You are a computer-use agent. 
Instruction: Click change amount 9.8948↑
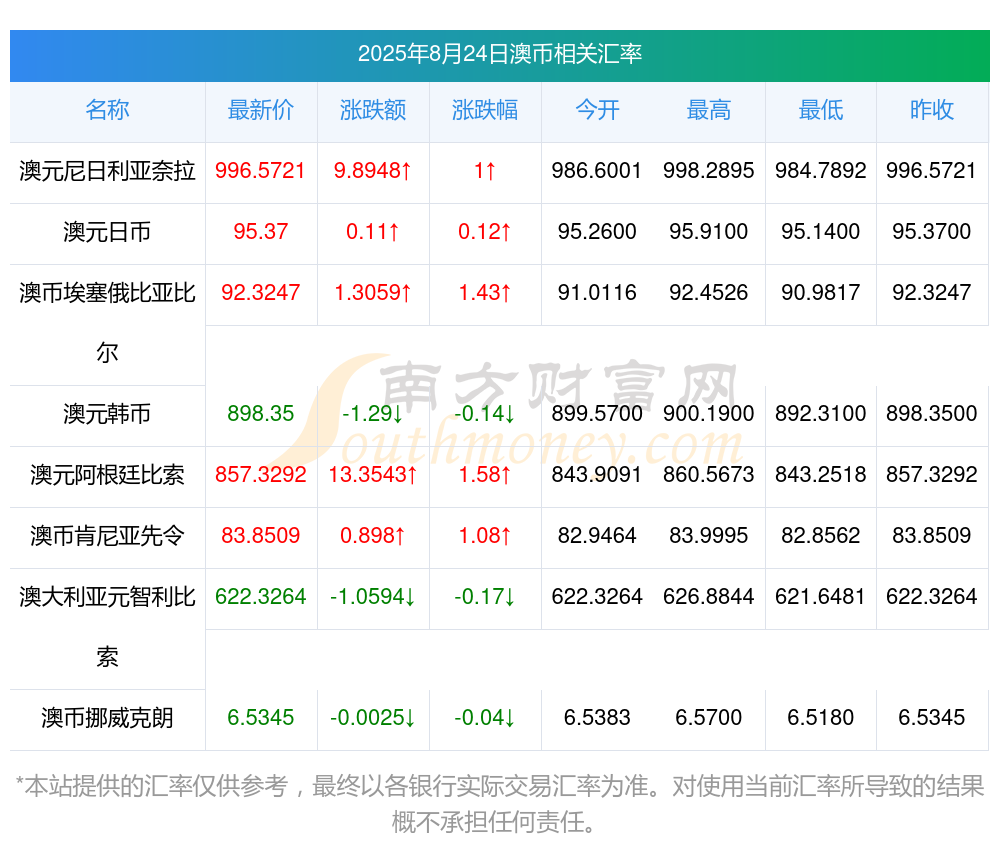[x=372, y=171]
